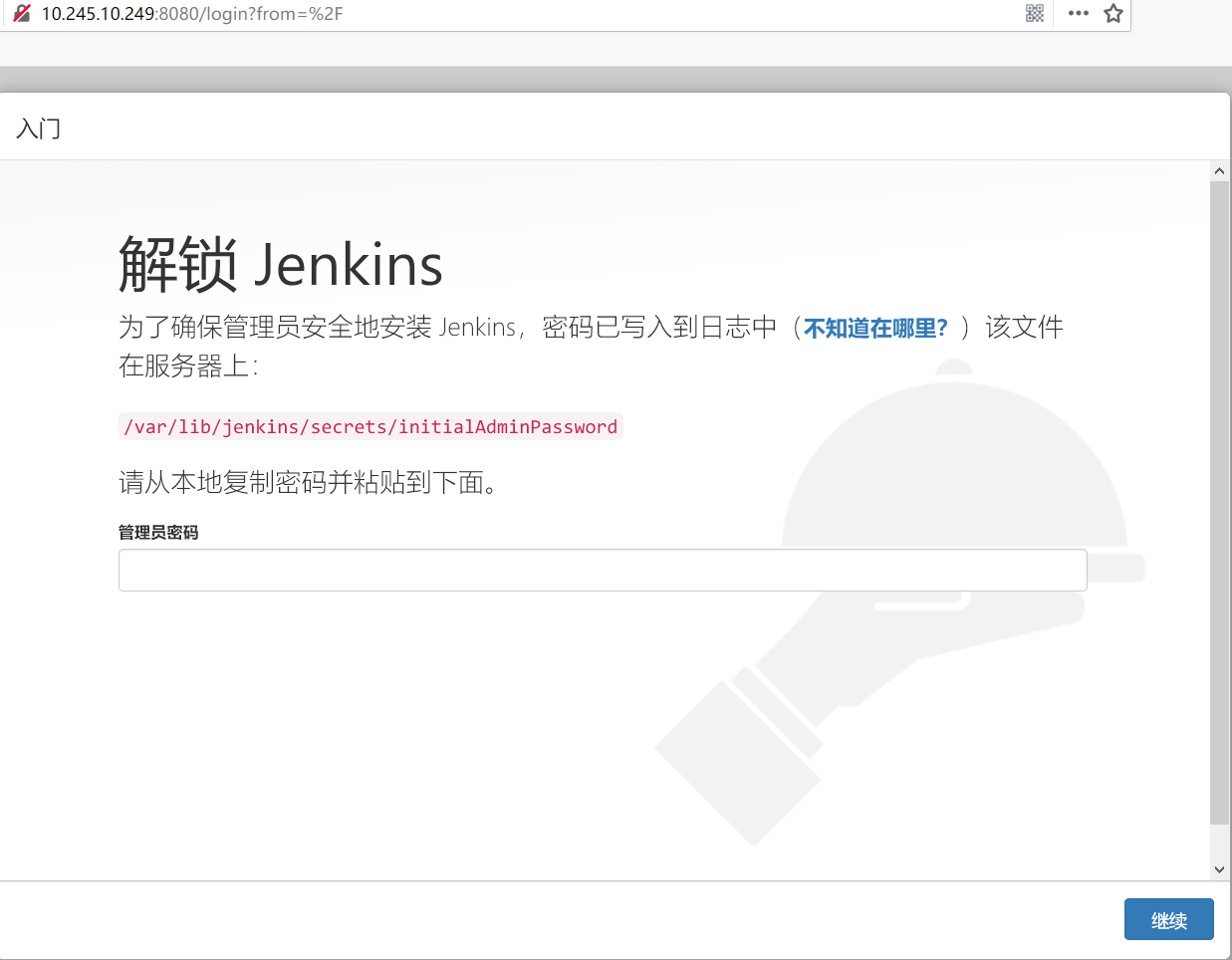This screenshot has height=960, width=1232.
Task: Focus the 管理员密码 password field
Action: click(603, 570)
